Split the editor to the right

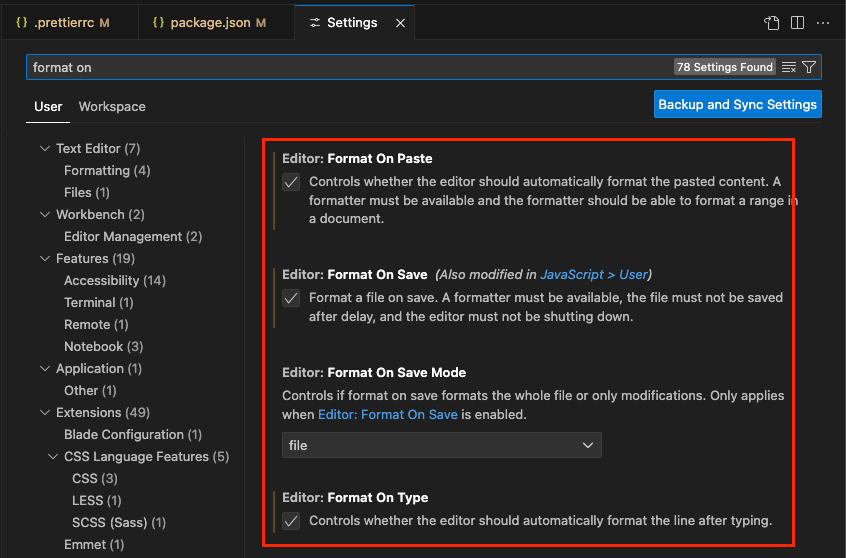coord(797,22)
